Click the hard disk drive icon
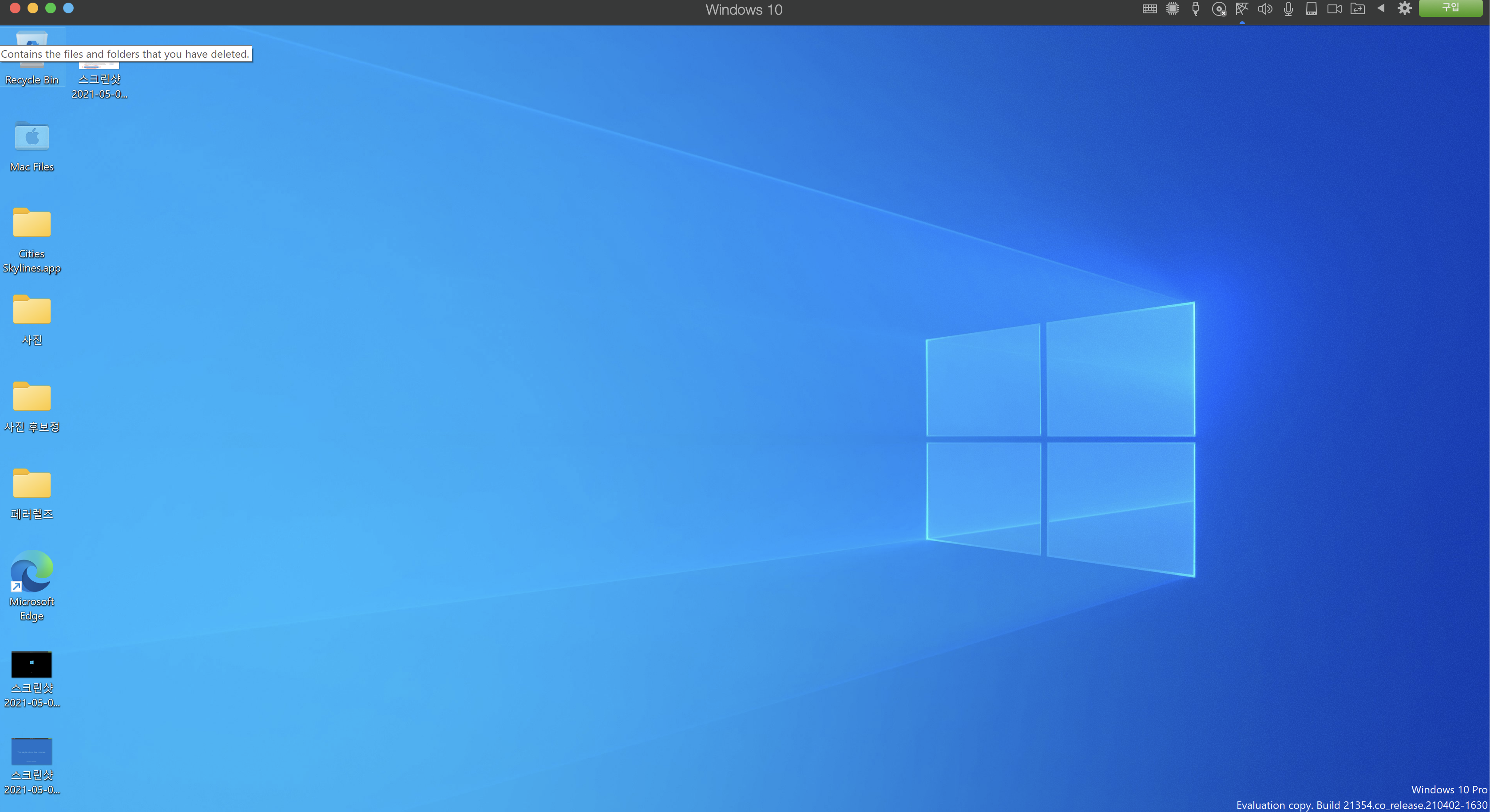The width and height of the screenshot is (1490, 812). [x=1311, y=9]
